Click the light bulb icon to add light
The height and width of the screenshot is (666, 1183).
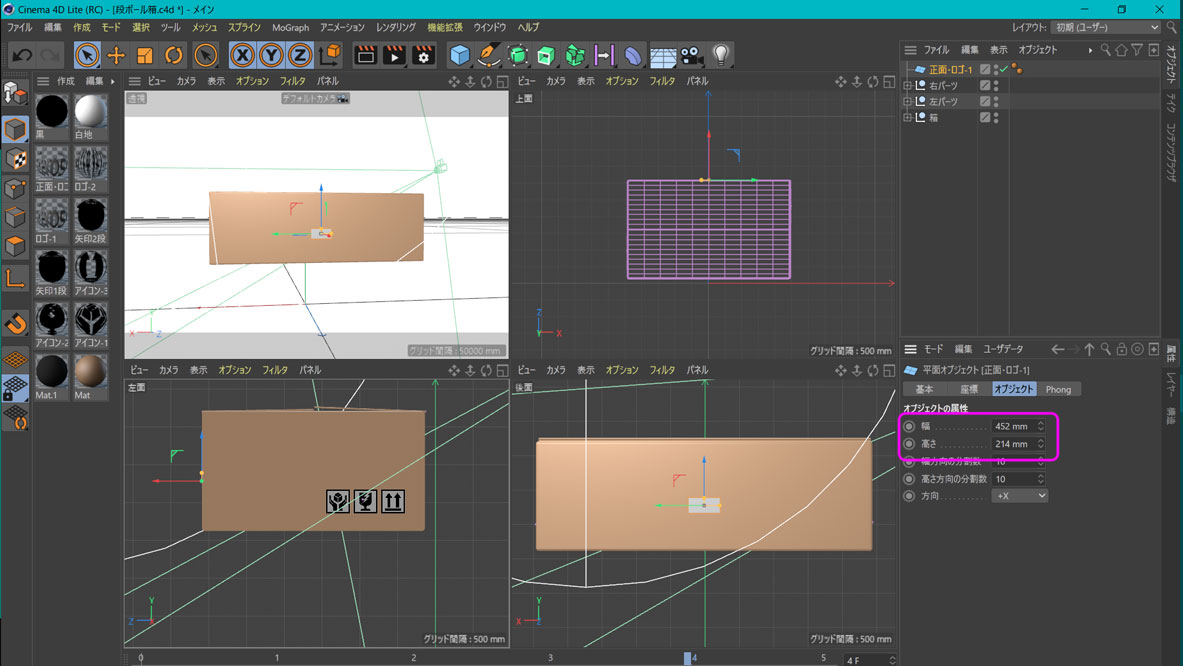(x=720, y=55)
